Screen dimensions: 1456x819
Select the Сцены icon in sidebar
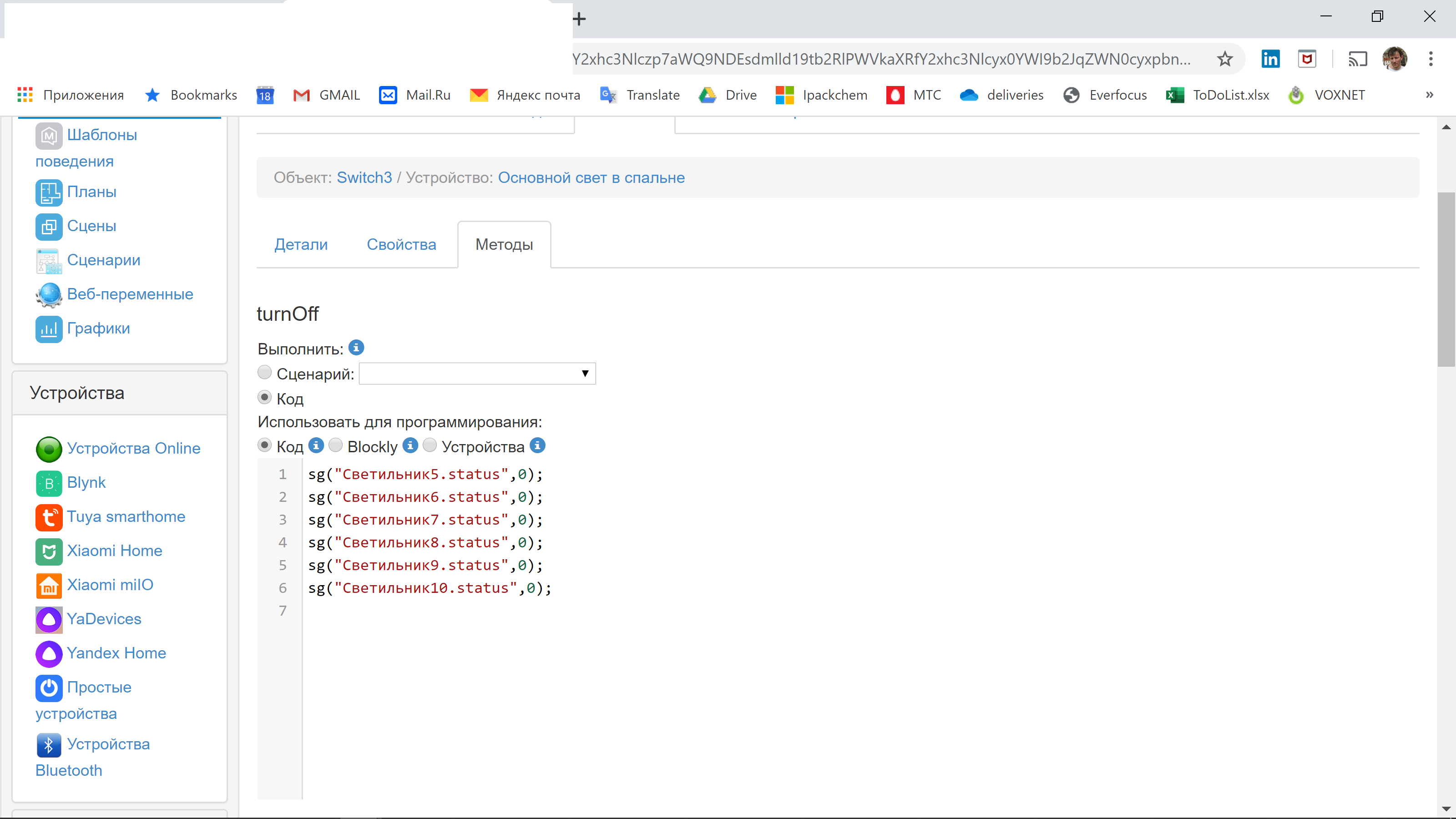click(49, 226)
